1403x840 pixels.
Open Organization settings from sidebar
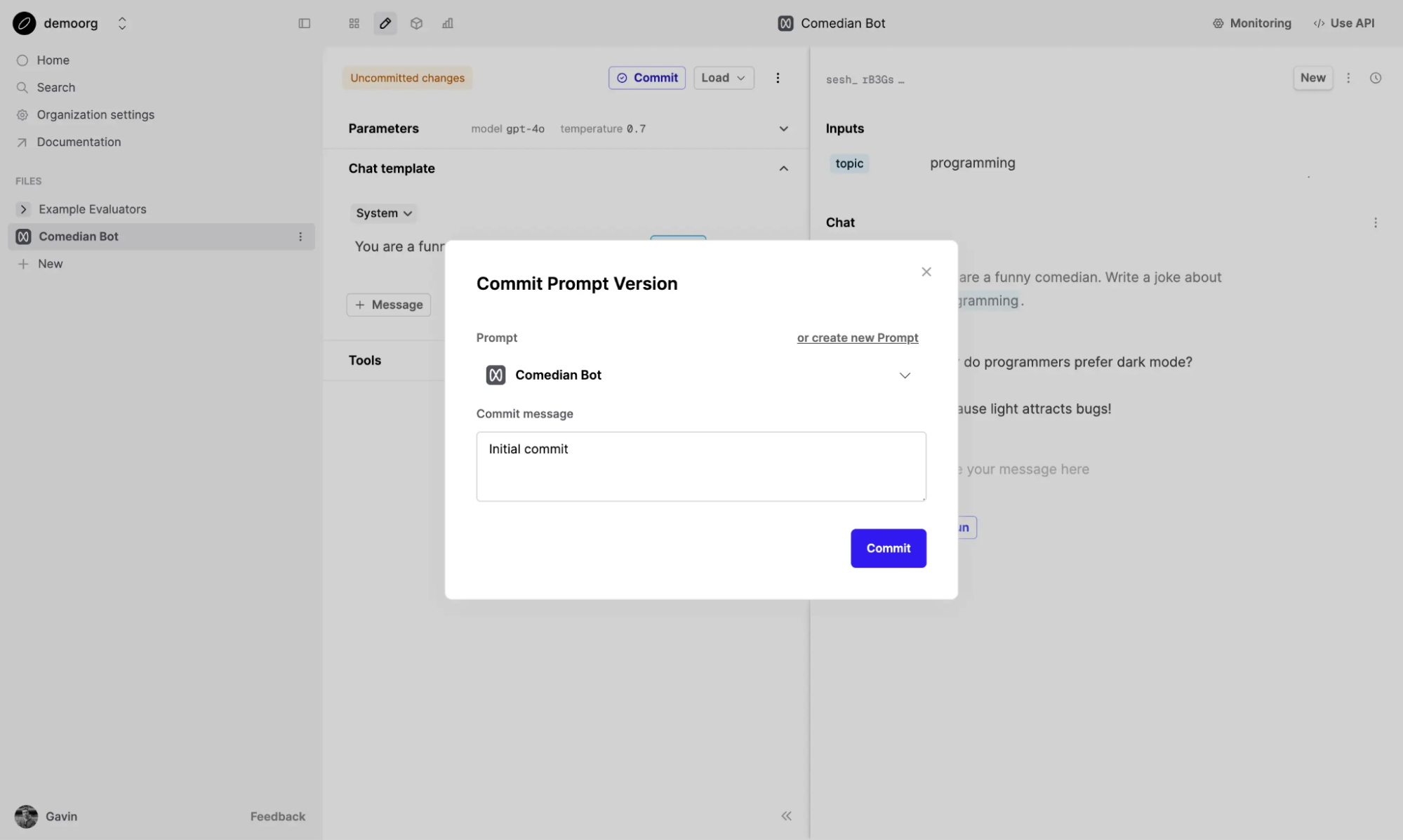click(x=95, y=114)
